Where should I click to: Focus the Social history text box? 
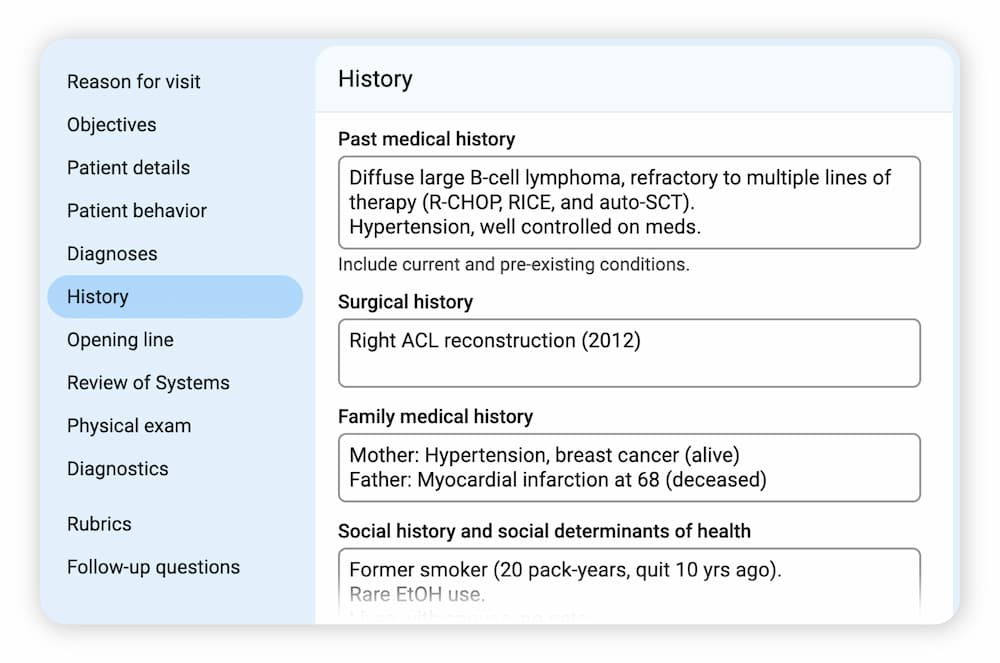[x=629, y=582]
